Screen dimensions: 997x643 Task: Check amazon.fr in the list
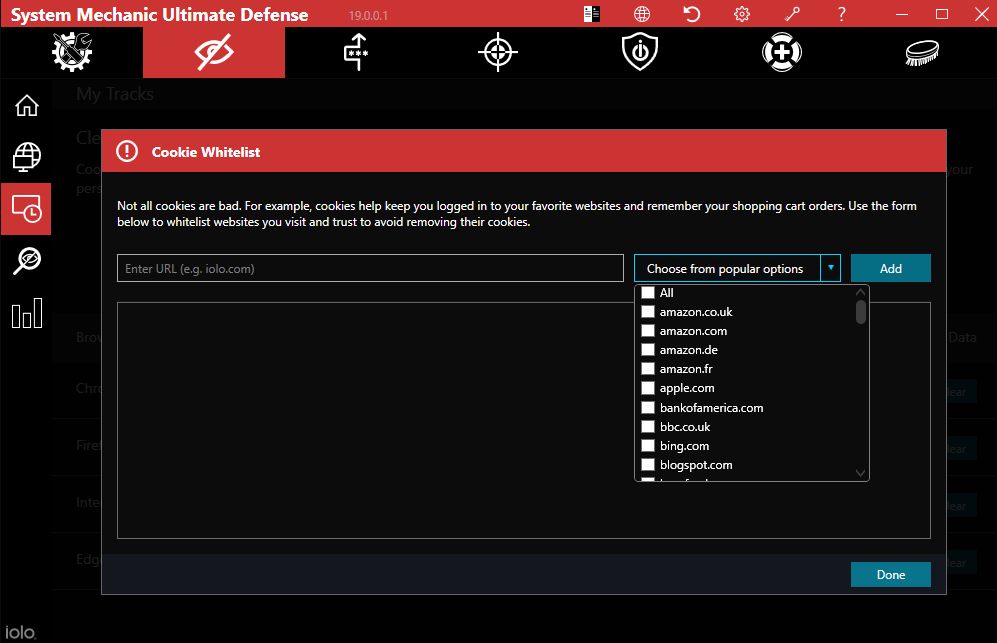point(648,369)
